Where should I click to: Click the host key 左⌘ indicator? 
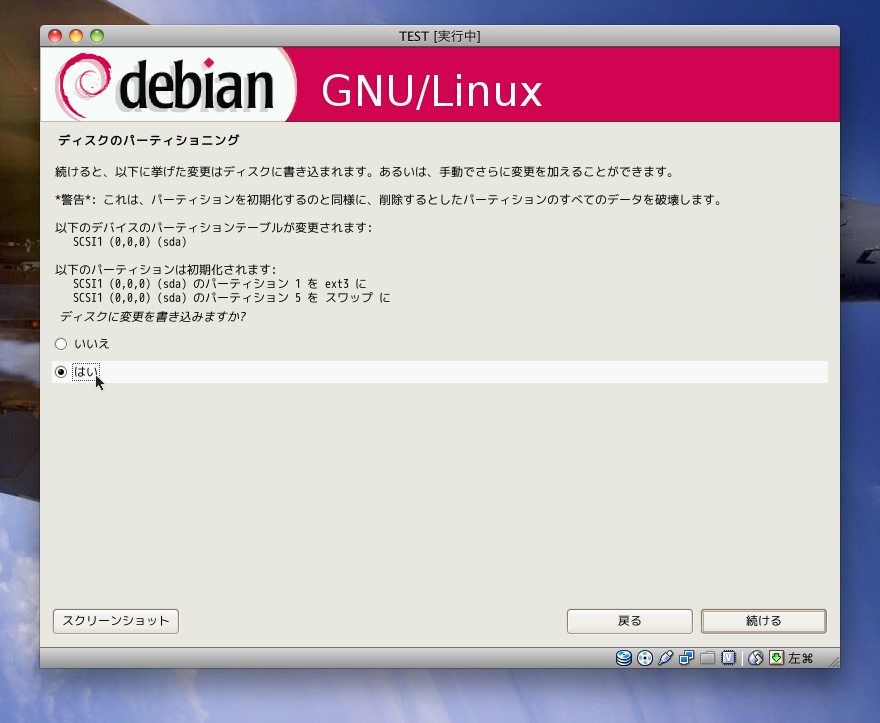coord(800,658)
